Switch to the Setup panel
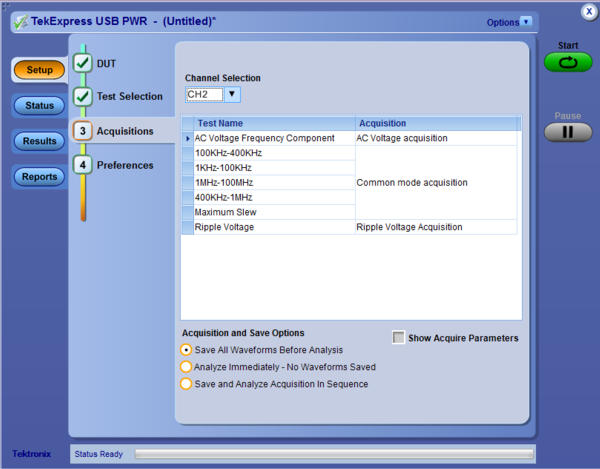 point(39,70)
